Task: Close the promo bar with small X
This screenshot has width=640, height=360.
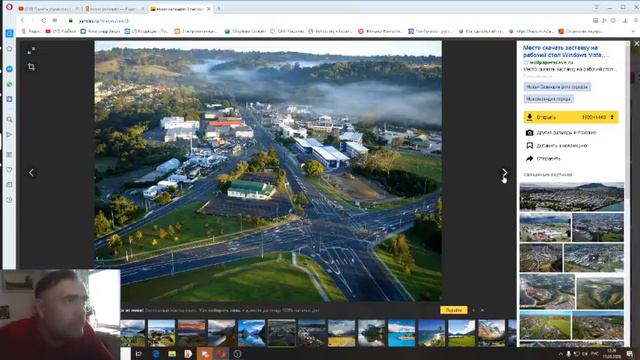Action: pos(482,310)
